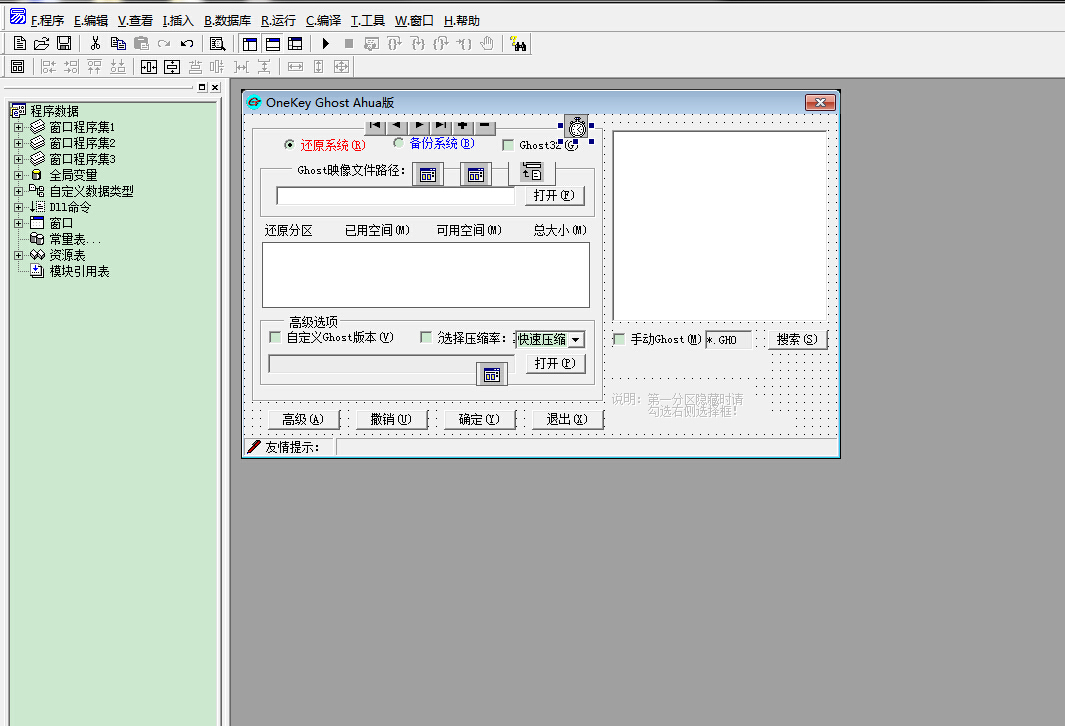Open the F.程序 menu

click(x=48, y=21)
